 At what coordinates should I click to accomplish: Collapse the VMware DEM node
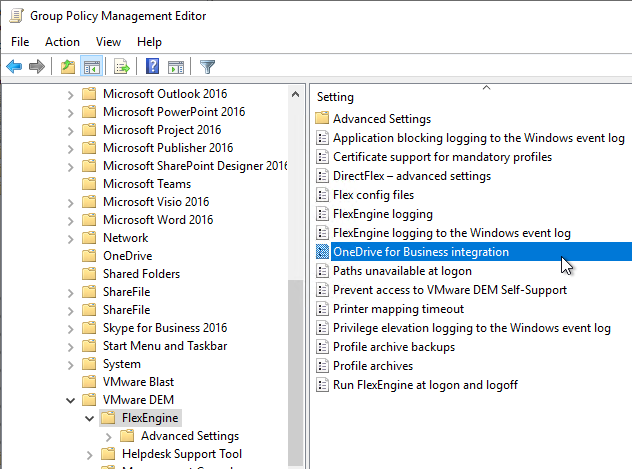[x=71, y=401]
